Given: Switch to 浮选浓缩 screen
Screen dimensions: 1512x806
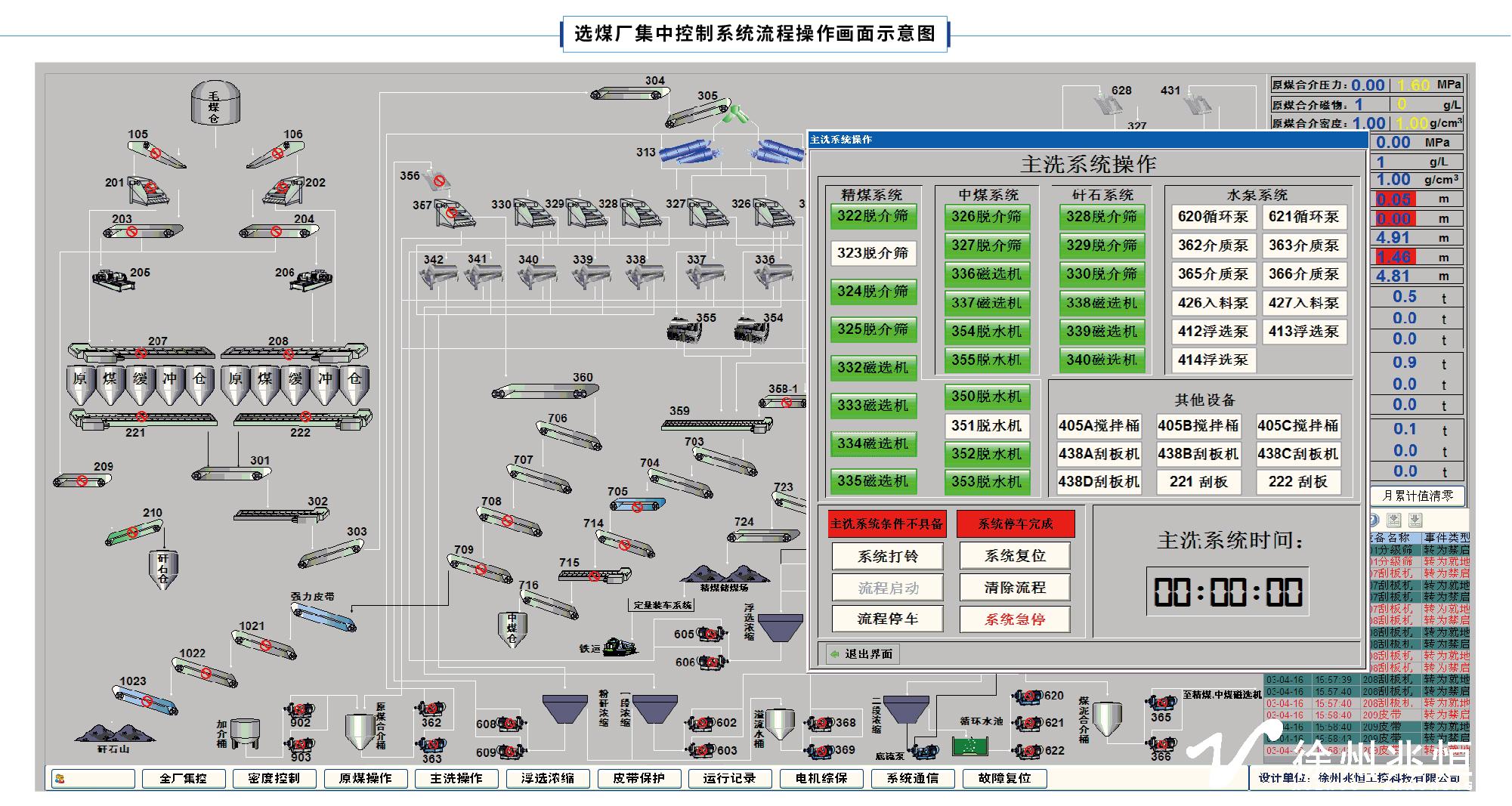Looking at the screenshot, I should tap(548, 778).
